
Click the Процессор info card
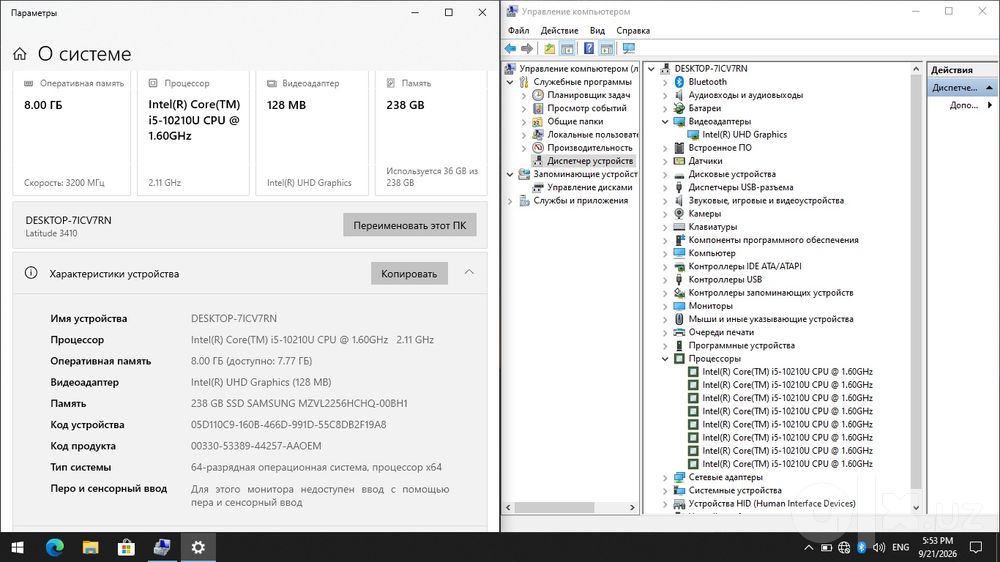[x=193, y=133]
